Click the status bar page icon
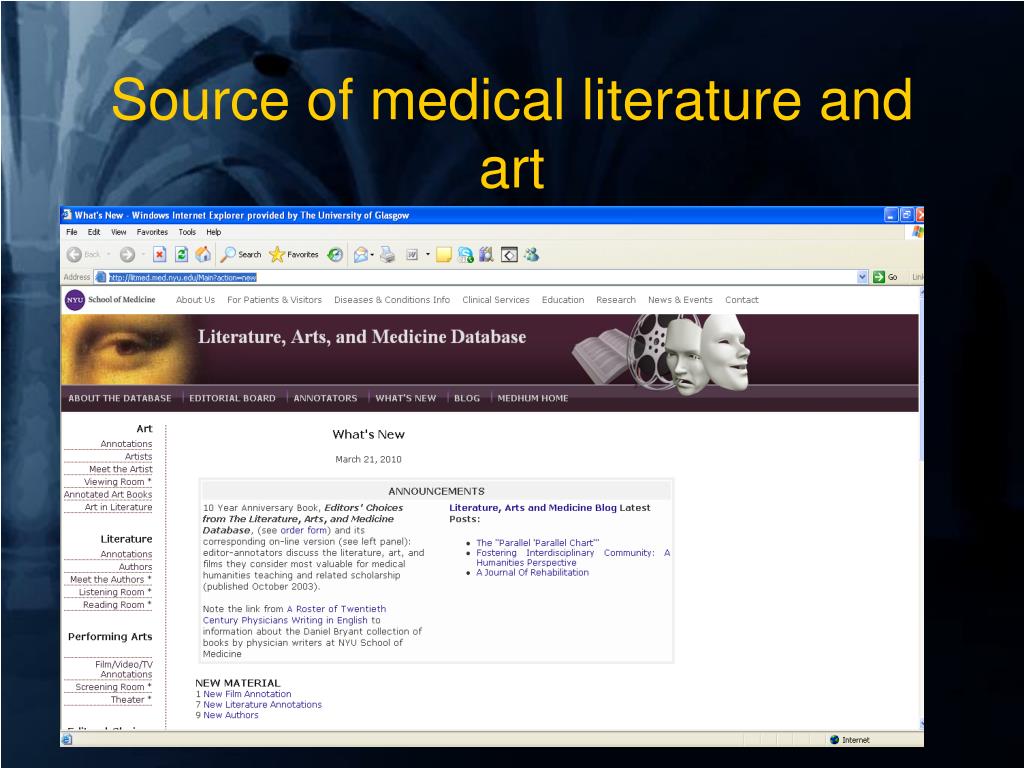The image size is (1024, 768). [67, 739]
